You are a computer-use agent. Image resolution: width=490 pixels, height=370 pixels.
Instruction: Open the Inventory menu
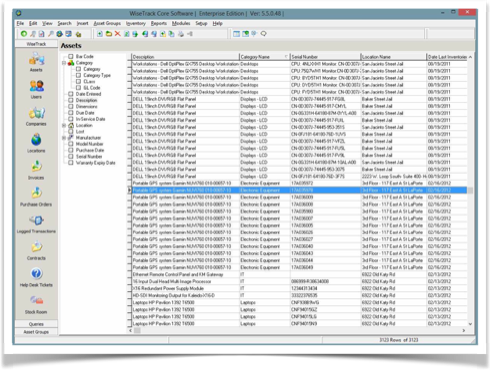136,23
